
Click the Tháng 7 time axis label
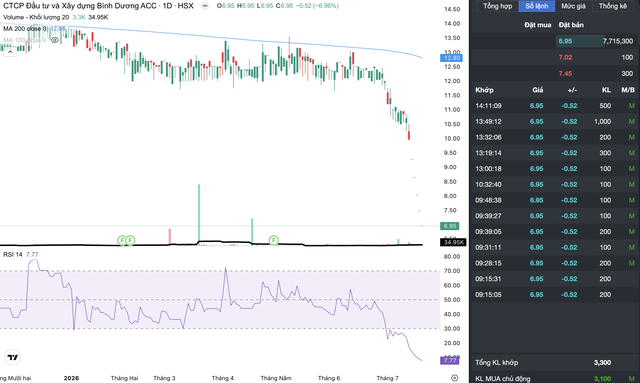click(387, 378)
